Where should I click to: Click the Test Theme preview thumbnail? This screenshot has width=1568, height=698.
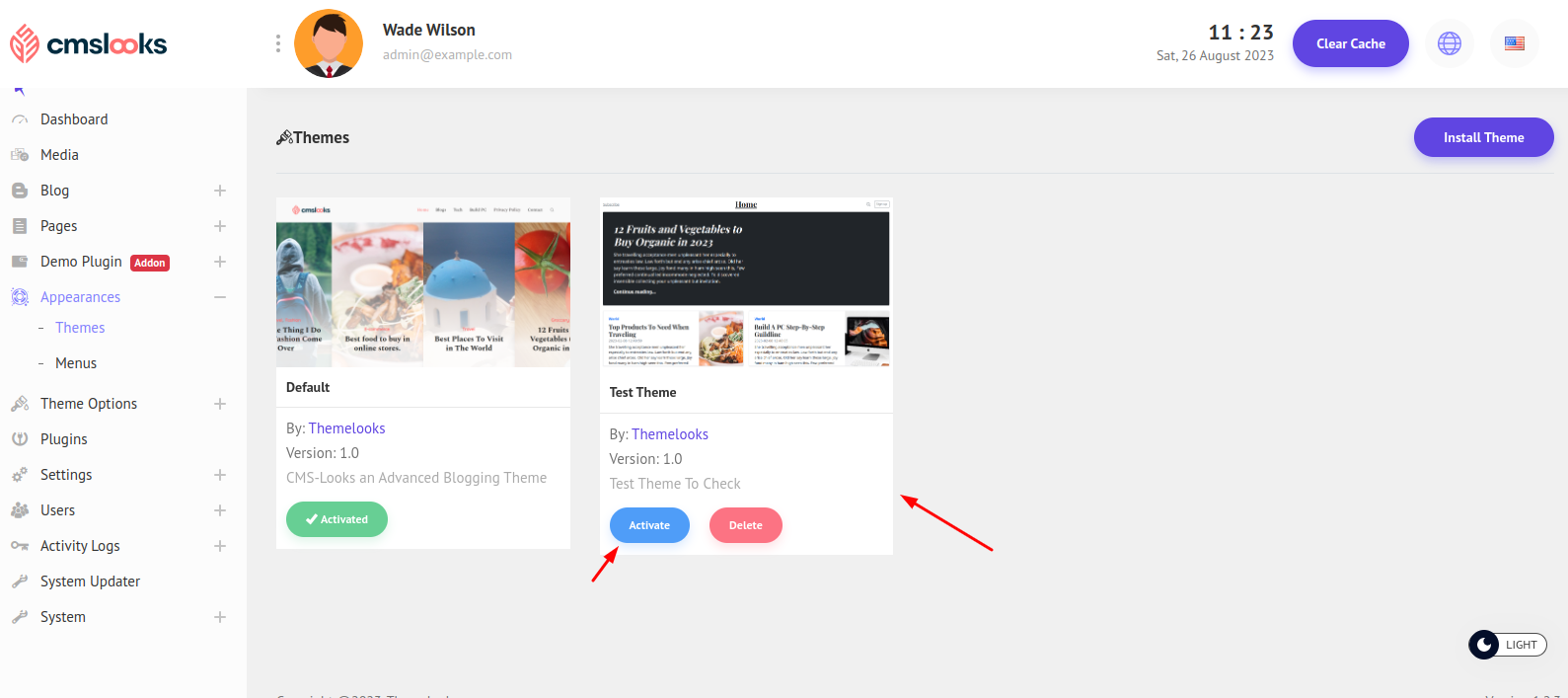point(746,283)
